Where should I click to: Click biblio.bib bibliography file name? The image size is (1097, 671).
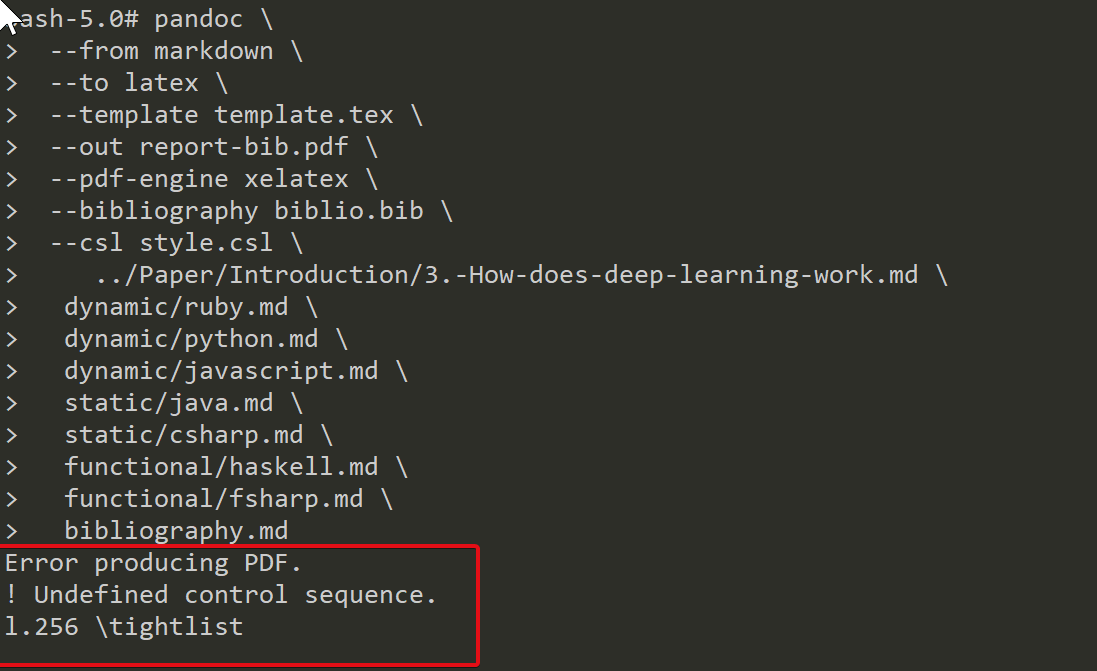click(348, 211)
